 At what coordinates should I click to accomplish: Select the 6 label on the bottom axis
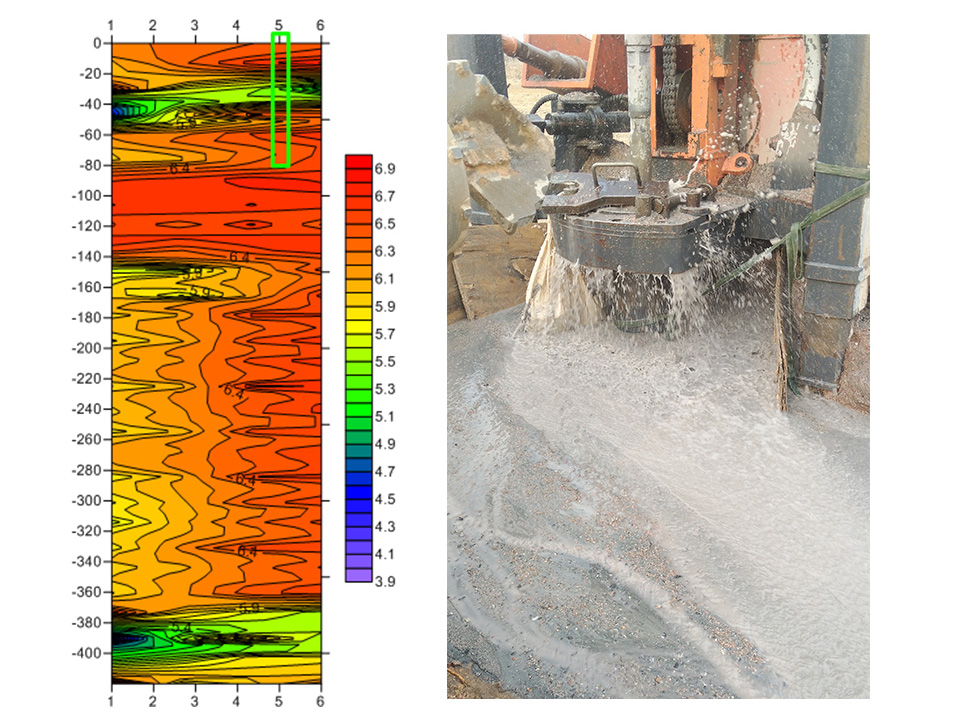click(320, 689)
